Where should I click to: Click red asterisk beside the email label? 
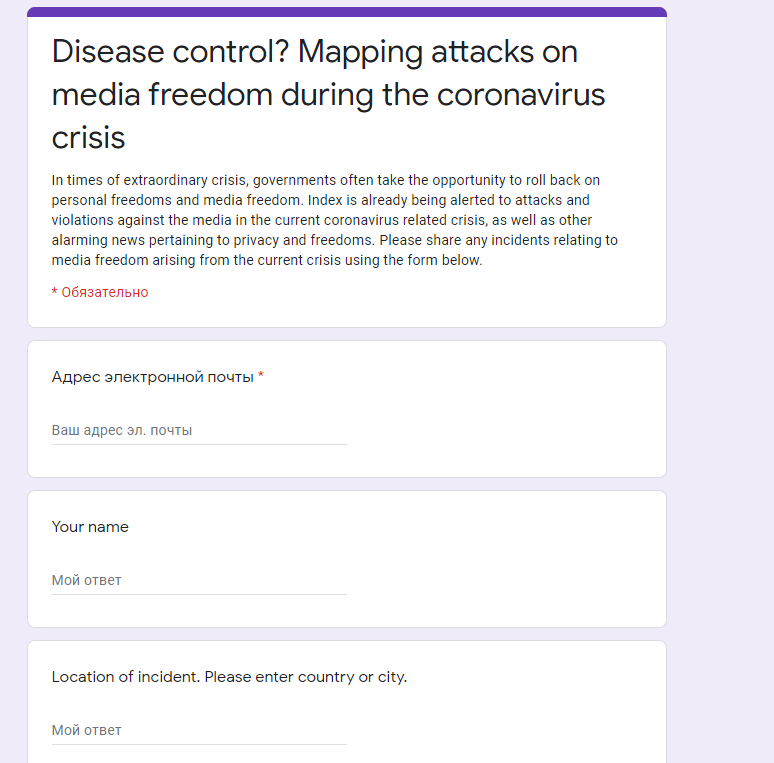(261, 377)
